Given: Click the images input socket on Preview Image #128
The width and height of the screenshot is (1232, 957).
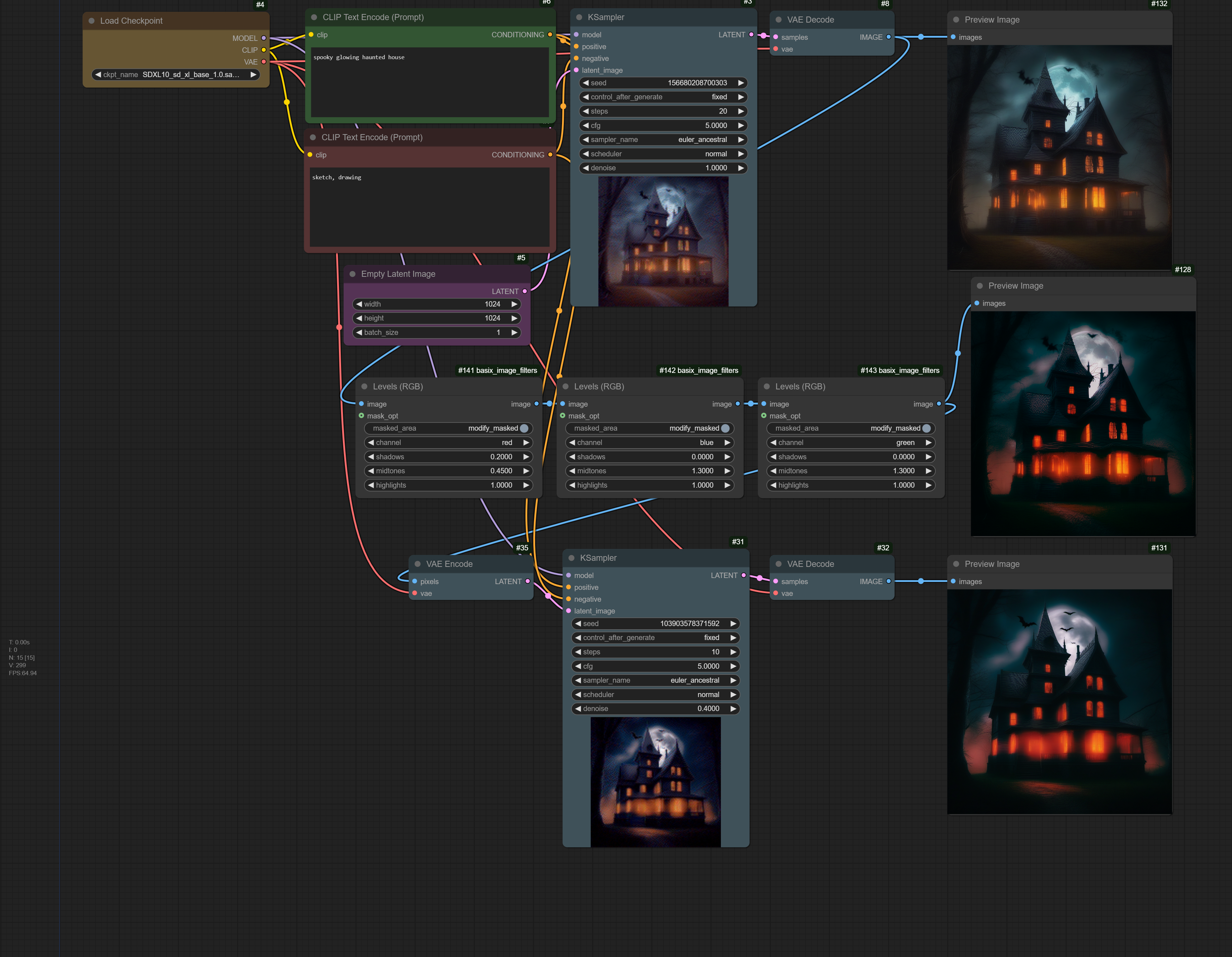Looking at the screenshot, I should [977, 303].
